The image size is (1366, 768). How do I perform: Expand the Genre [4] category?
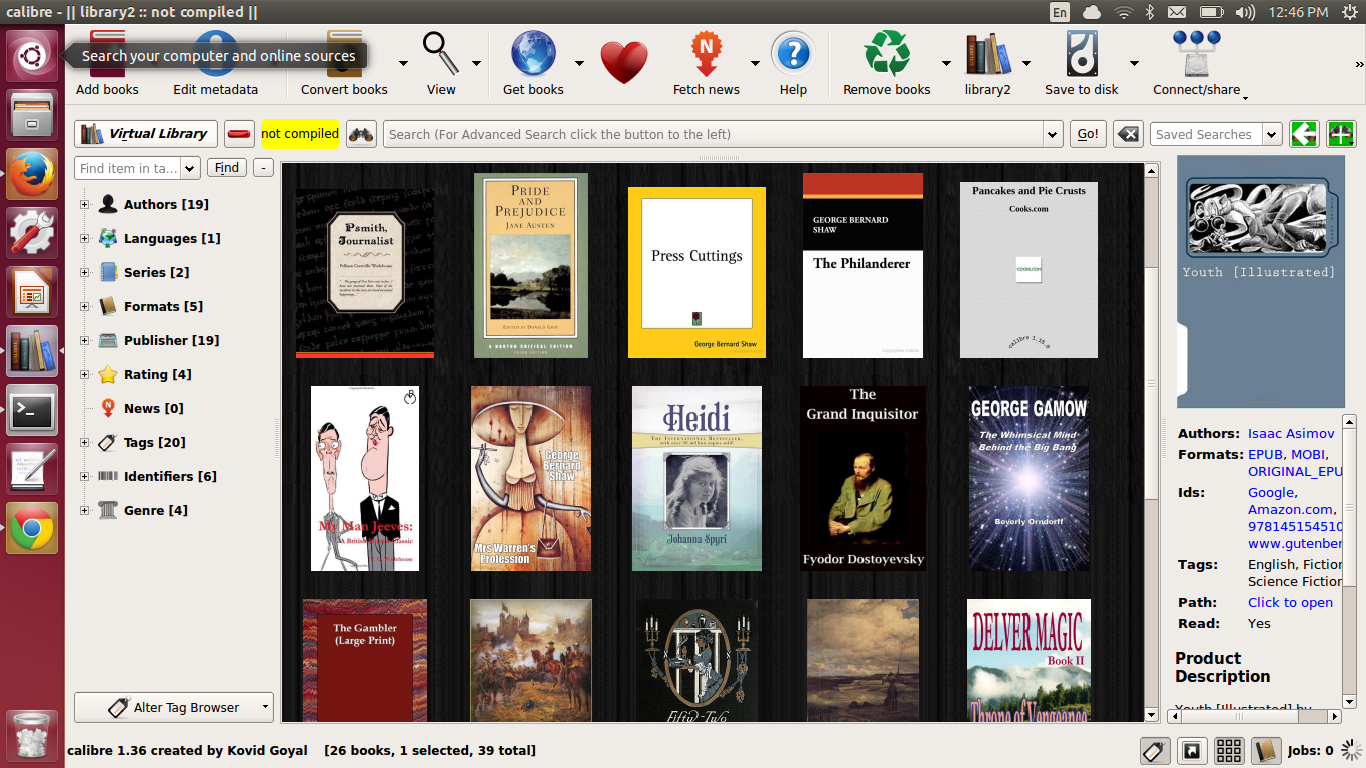(x=84, y=511)
